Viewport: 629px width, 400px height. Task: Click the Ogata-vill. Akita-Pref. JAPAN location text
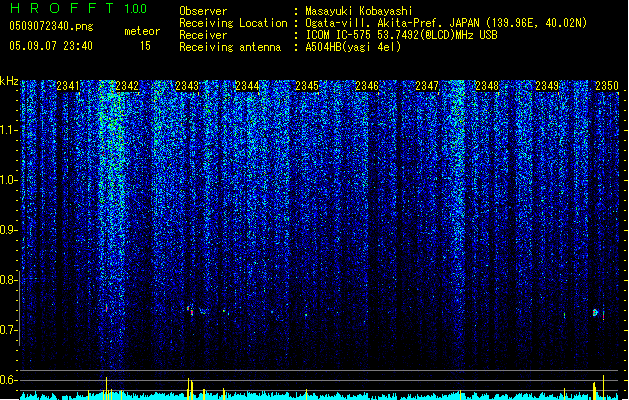(446, 23)
